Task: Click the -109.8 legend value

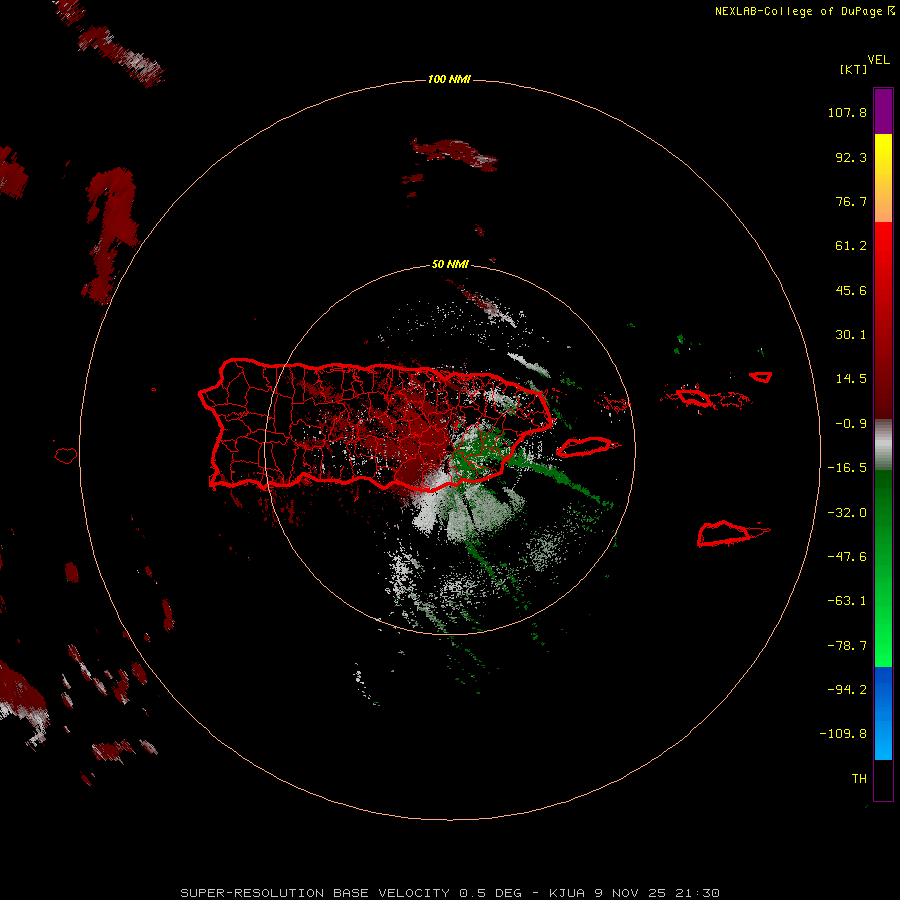Action: pyautogui.click(x=843, y=734)
